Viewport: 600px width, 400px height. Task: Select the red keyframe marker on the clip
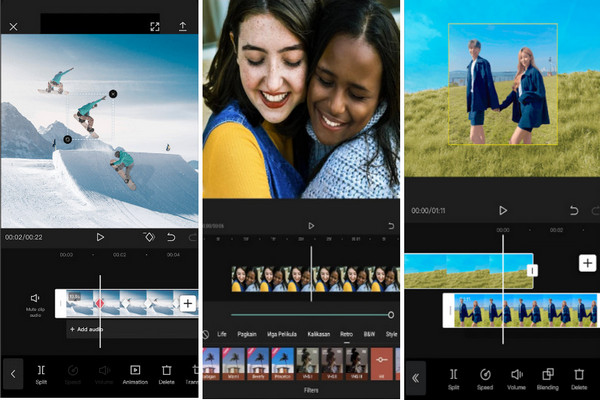tap(100, 304)
